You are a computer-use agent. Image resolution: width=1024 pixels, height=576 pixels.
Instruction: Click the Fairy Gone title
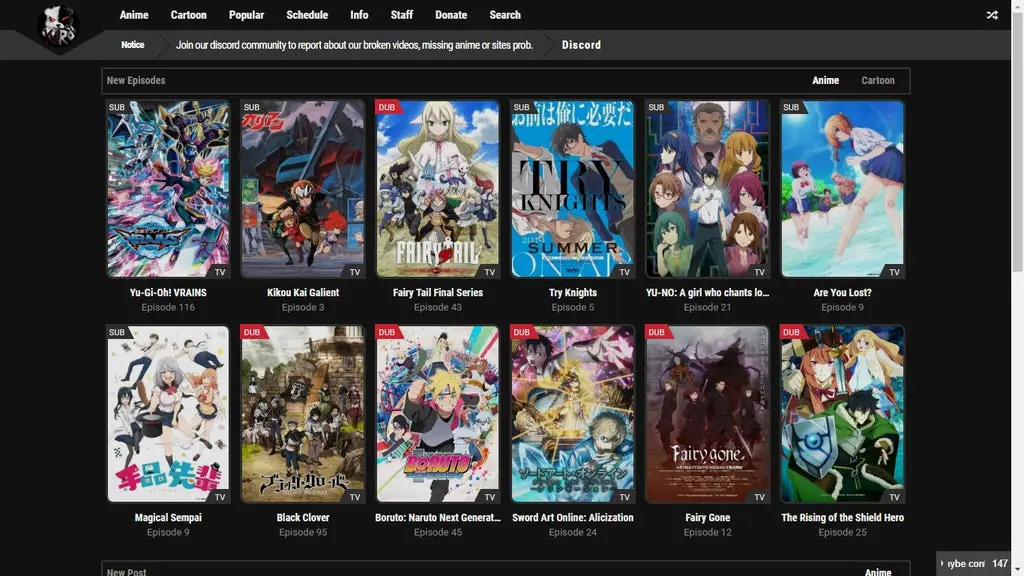(707, 517)
